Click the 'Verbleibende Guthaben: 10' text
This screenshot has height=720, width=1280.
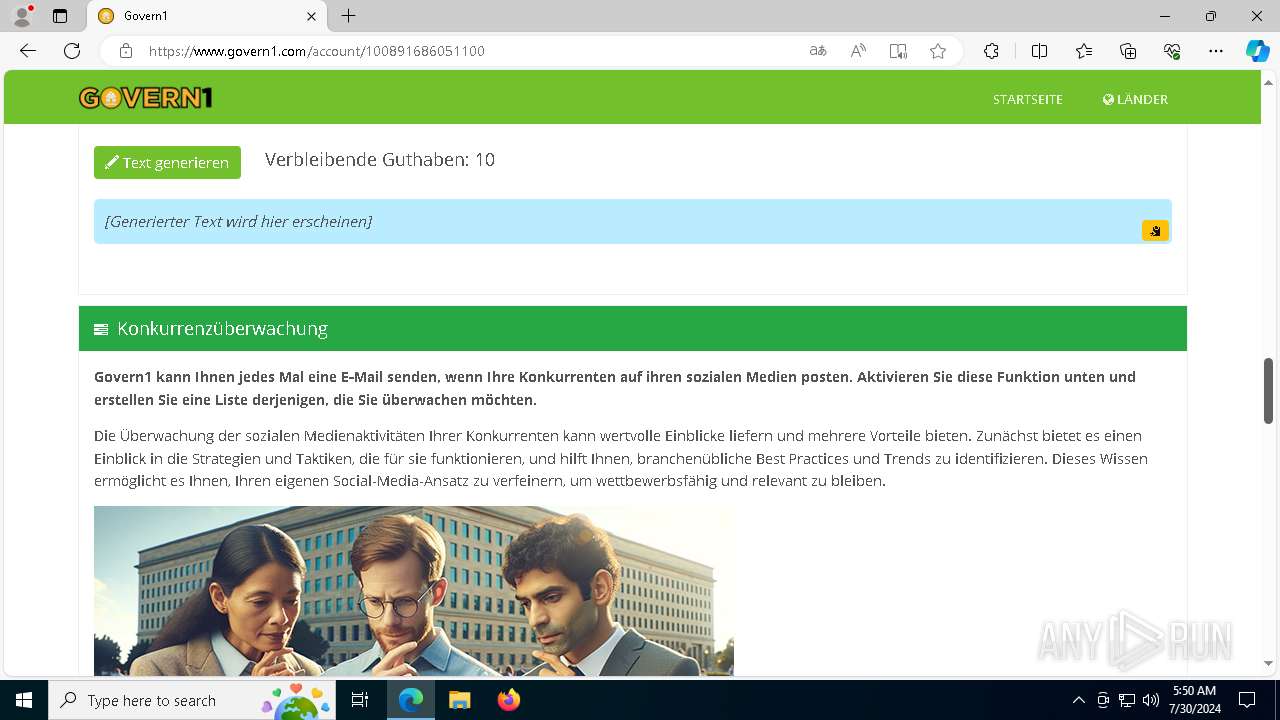[x=380, y=160]
